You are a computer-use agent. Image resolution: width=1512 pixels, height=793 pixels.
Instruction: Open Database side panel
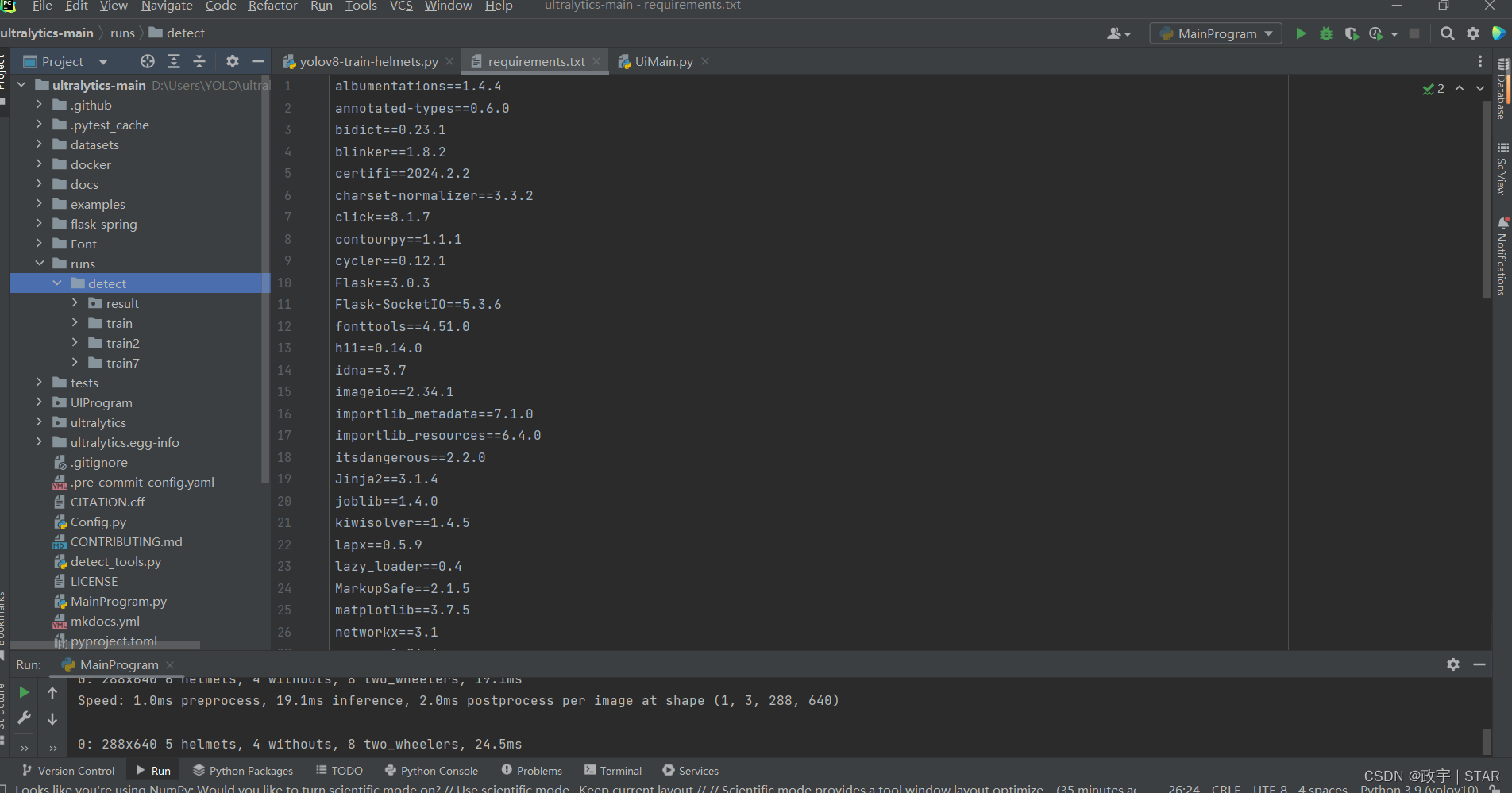tap(1502, 89)
